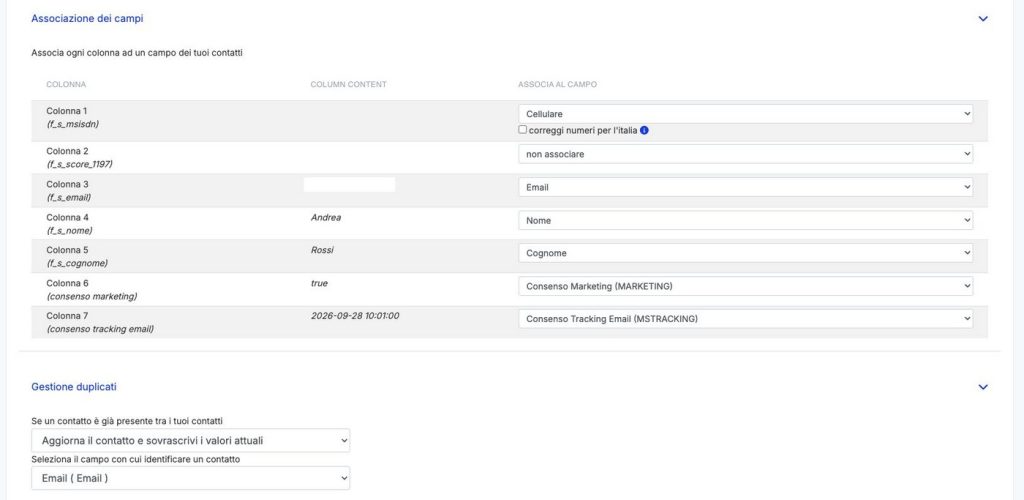The image size is (1024, 500).
Task: Open the Consenso Tracking Email (MSTRACKING) dropdown
Action: [x=745, y=319]
